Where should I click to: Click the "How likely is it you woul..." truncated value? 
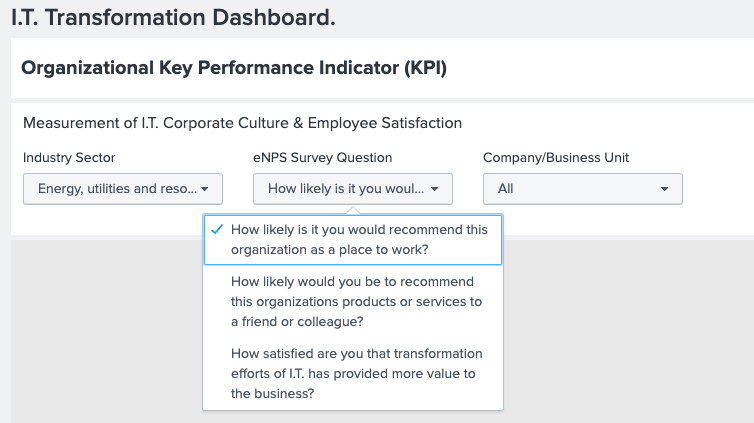pos(346,188)
